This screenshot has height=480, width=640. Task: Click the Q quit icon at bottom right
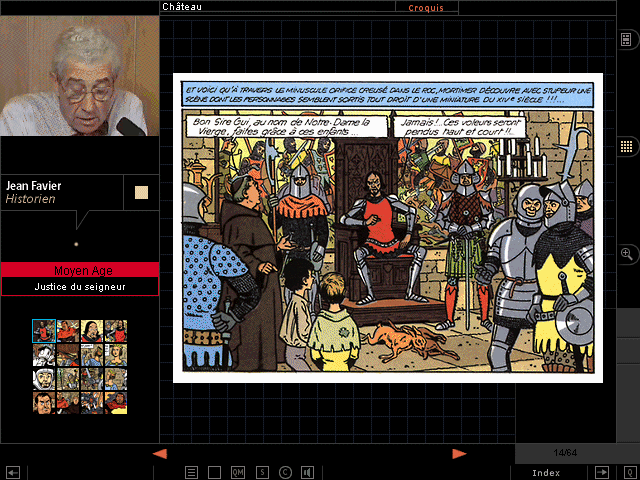point(631,473)
